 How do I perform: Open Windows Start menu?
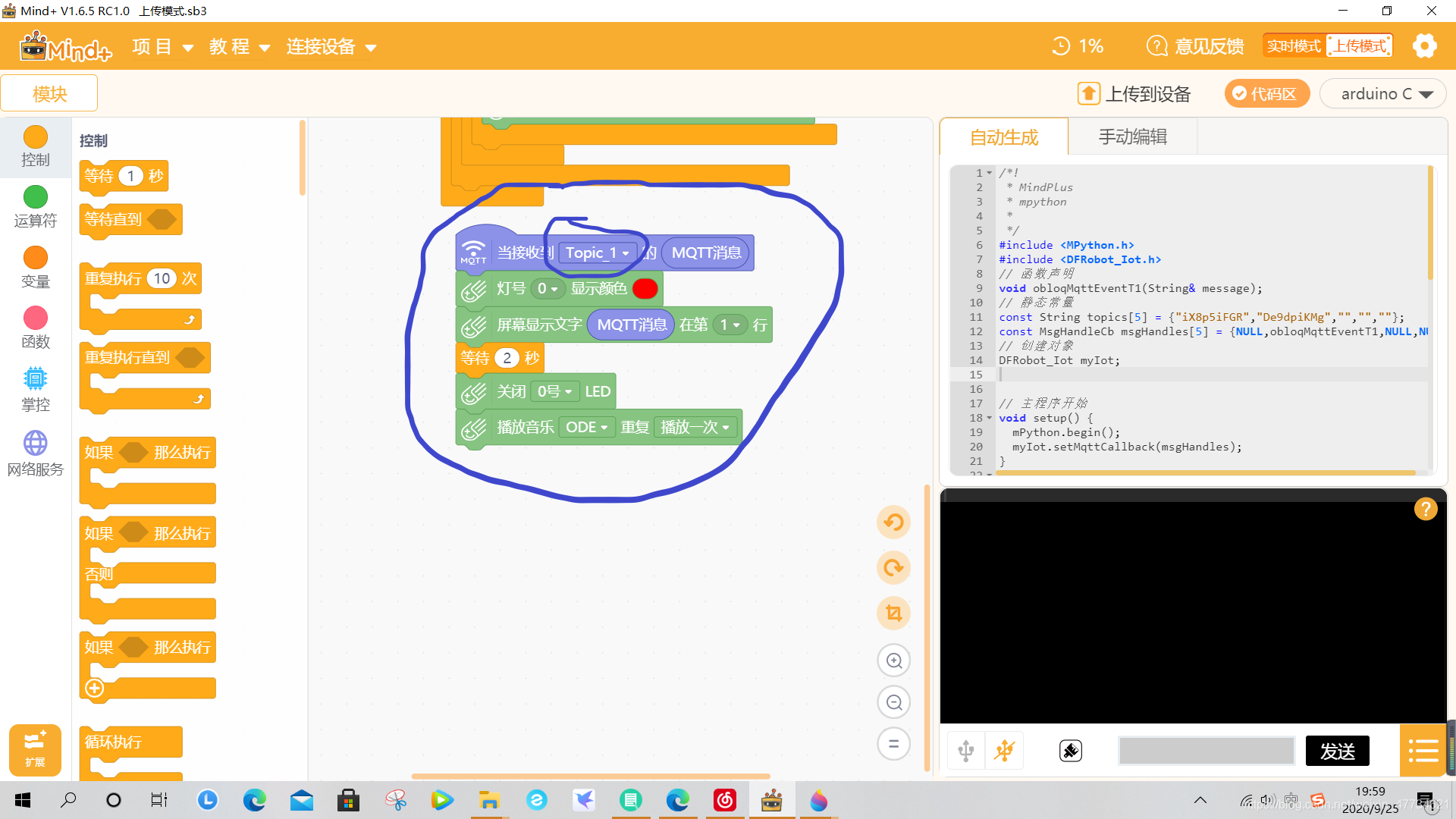23,800
